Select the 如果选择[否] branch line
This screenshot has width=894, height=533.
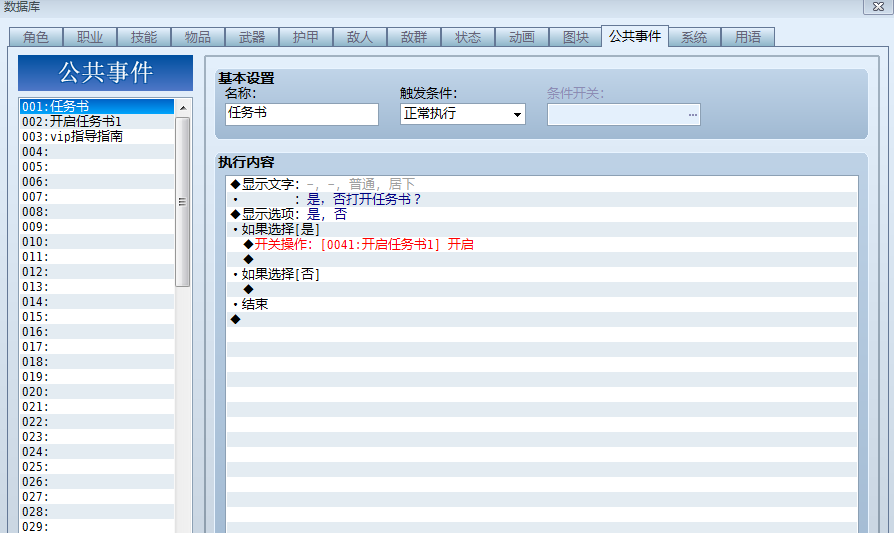click(542, 274)
